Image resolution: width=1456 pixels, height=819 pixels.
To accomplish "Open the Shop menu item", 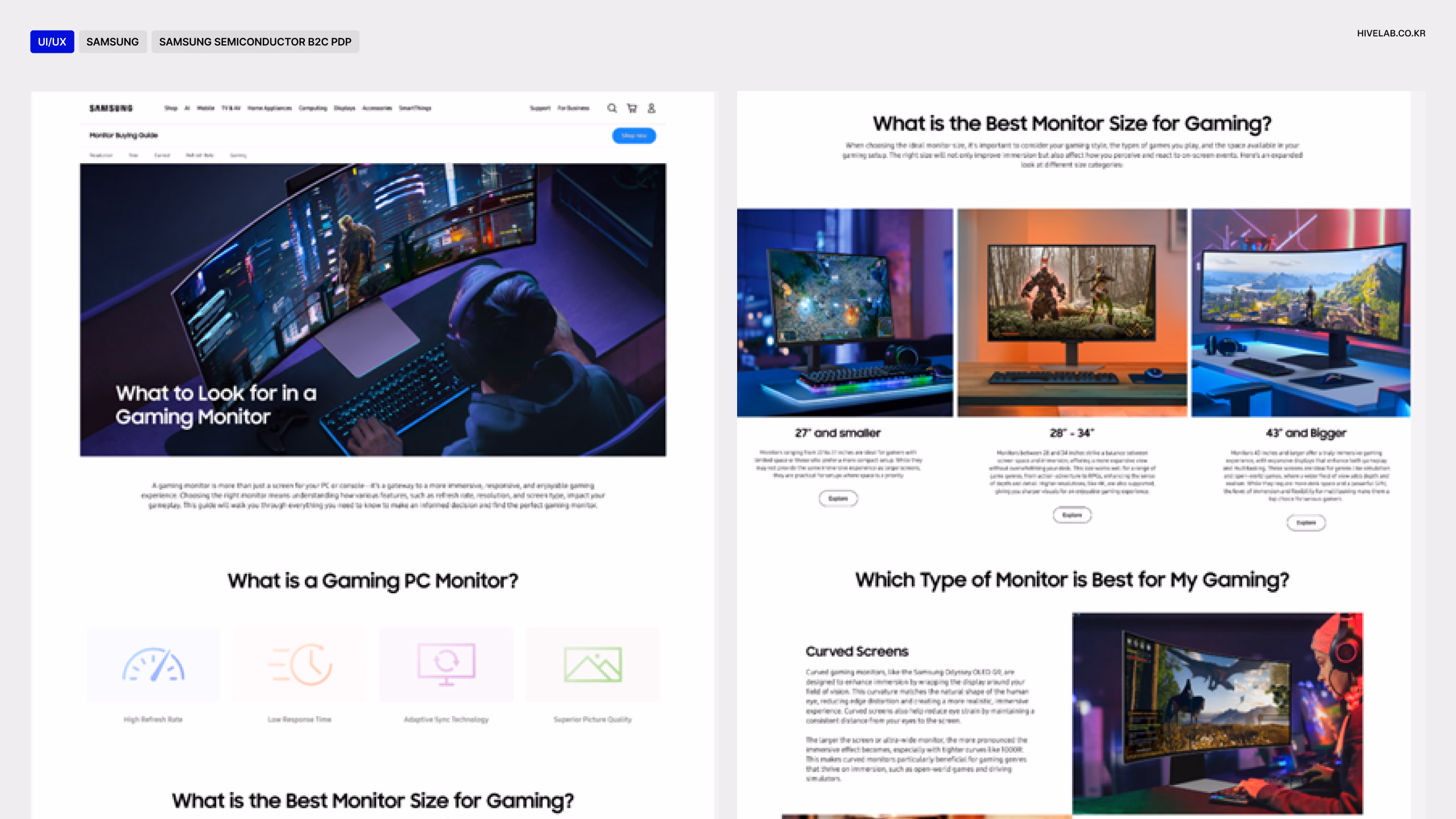I will [171, 108].
